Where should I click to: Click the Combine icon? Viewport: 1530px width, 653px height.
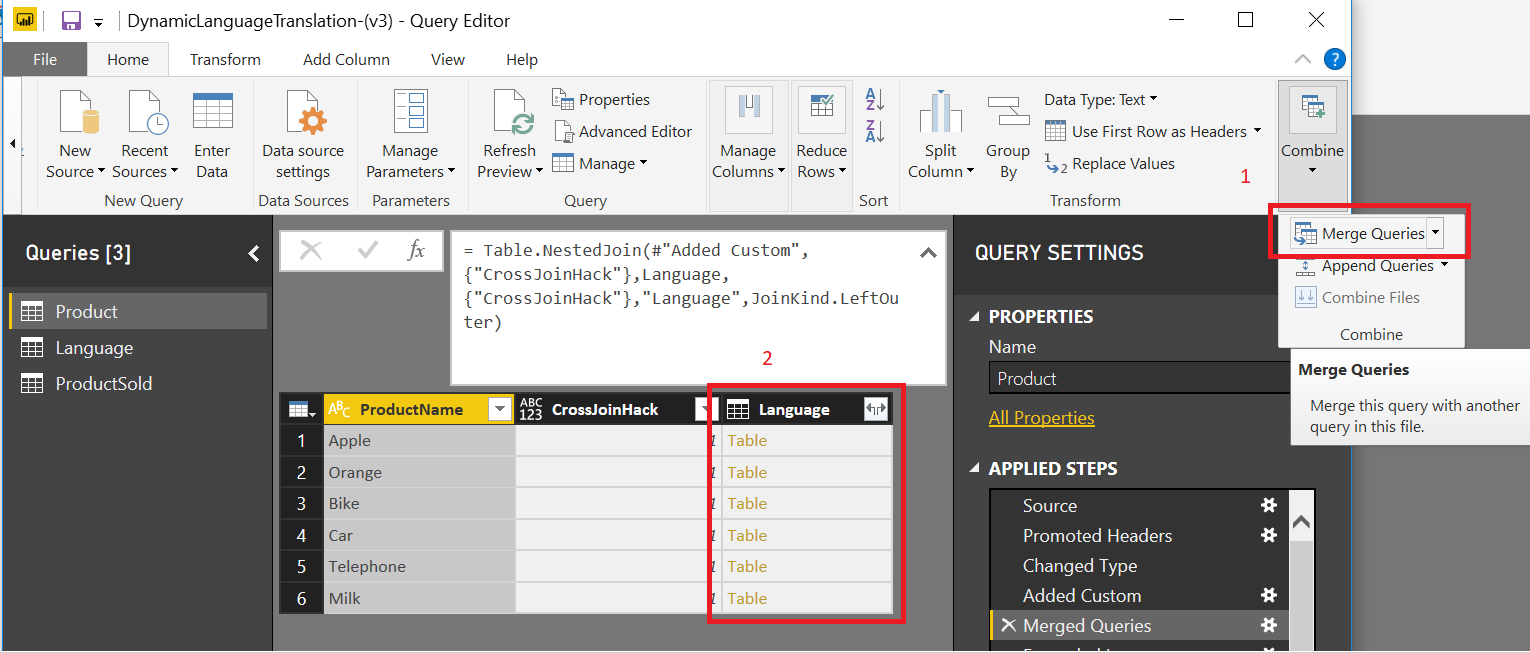pyautogui.click(x=1312, y=110)
